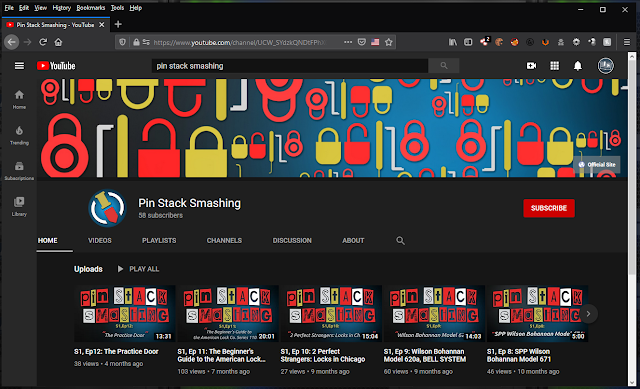Open the notifications bell
The height and width of the screenshot is (389, 640).
click(578, 66)
